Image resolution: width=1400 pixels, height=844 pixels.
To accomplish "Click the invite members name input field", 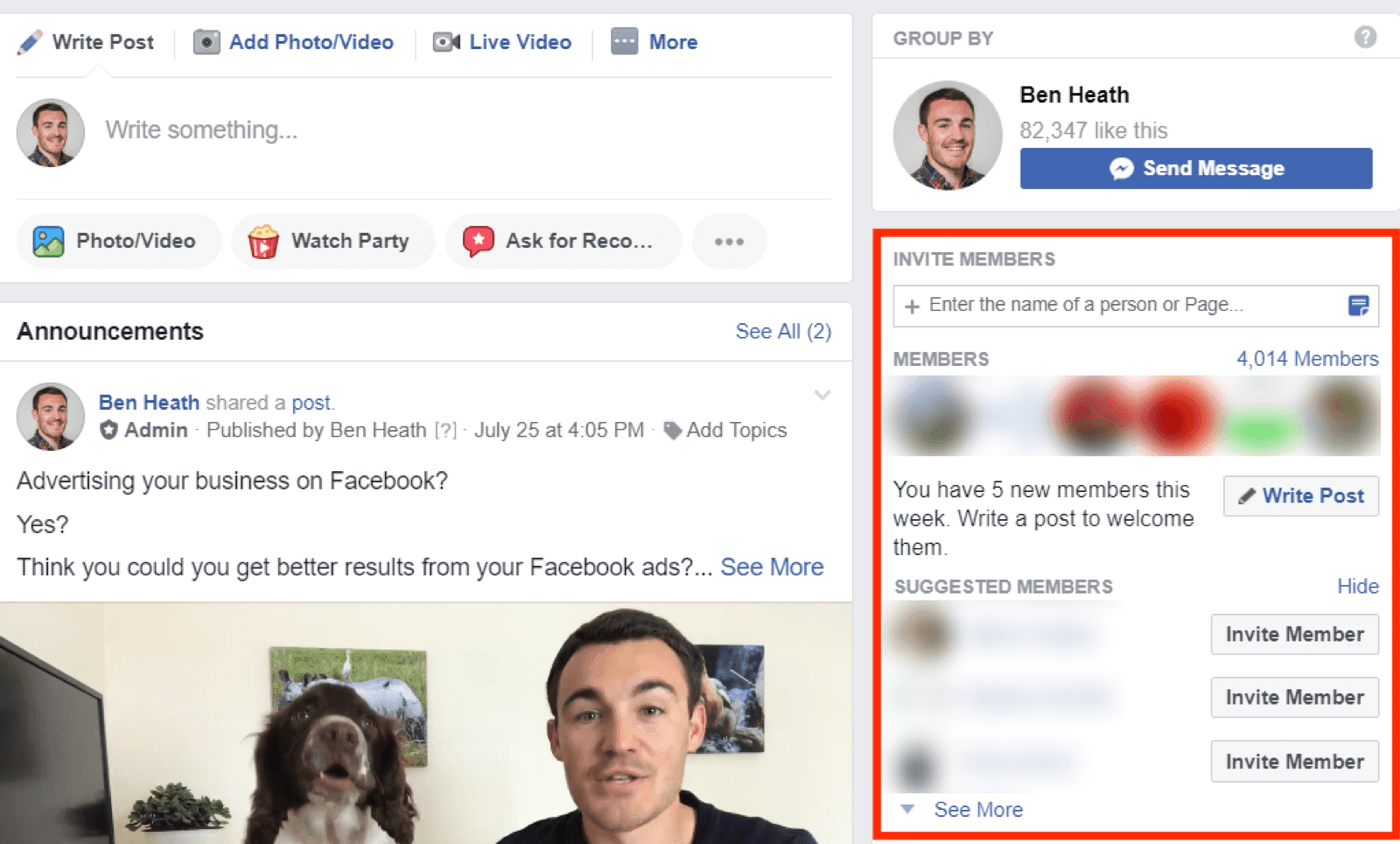I will 1136,306.
